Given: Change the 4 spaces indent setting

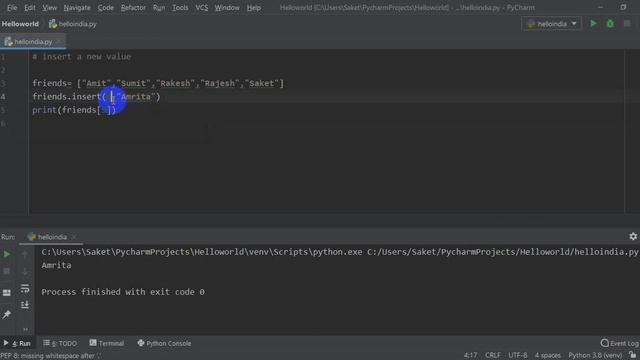Looking at the screenshot, I should pyautogui.click(x=547, y=356).
